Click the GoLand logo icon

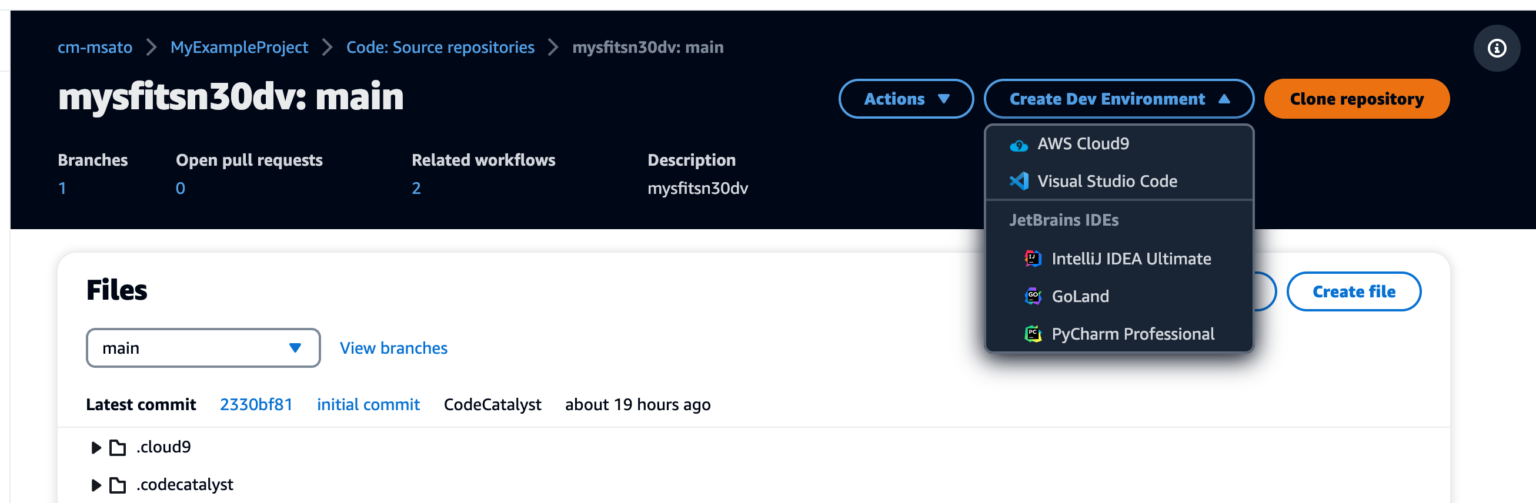pyautogui.click(x=1034, y=296)
